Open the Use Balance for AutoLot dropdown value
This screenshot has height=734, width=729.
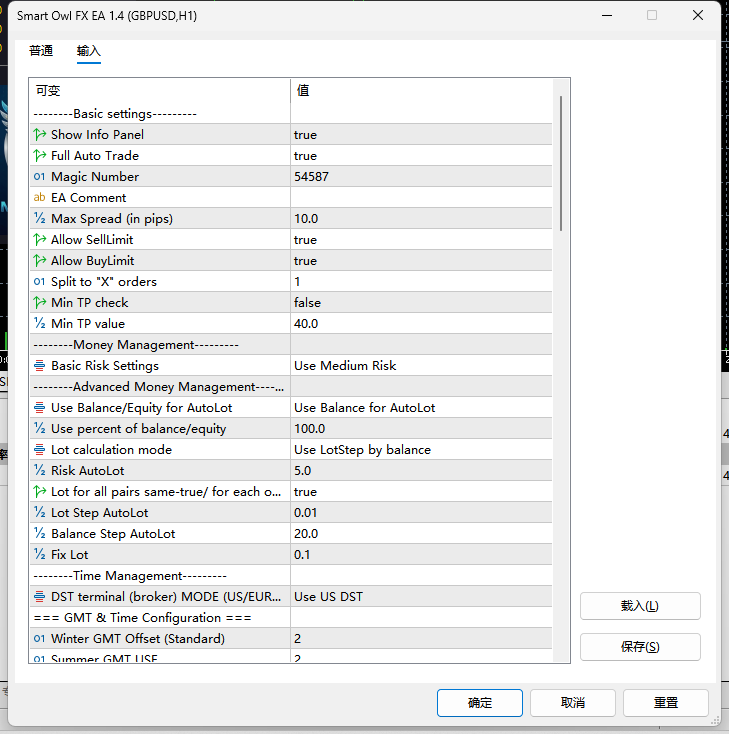421,408
